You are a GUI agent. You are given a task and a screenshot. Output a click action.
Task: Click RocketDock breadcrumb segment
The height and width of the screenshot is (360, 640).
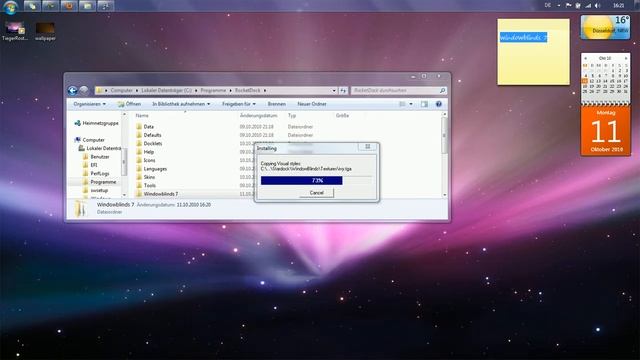tap(248, 90)
